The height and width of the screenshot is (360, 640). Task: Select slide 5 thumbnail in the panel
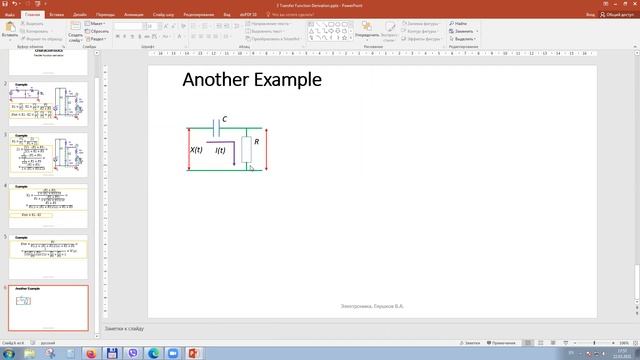pyautogui.click(x=48, y=257)
